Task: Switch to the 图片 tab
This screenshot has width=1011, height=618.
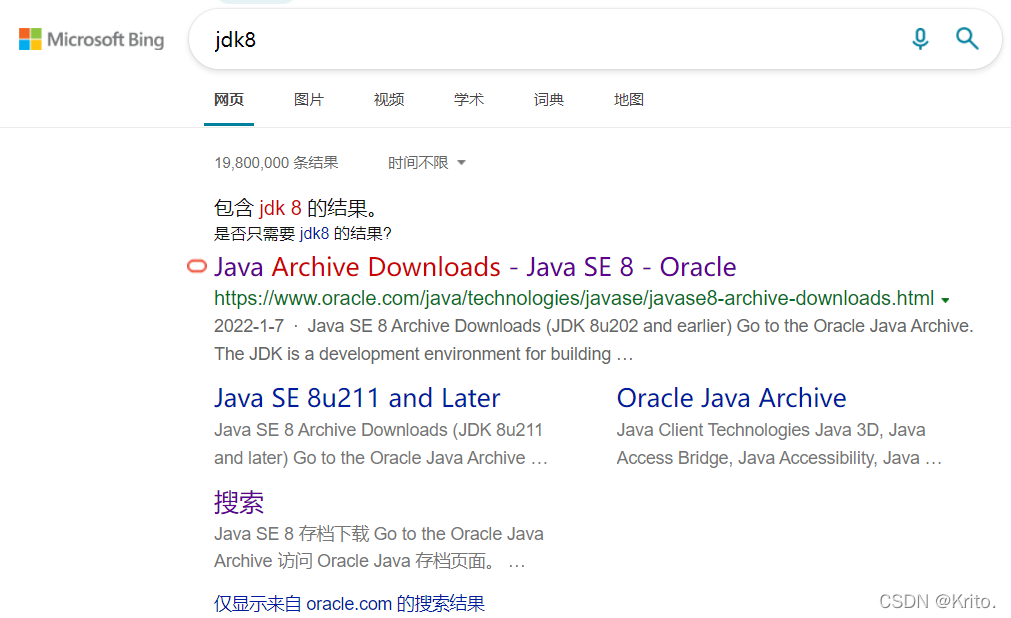Action: point(309,100)
